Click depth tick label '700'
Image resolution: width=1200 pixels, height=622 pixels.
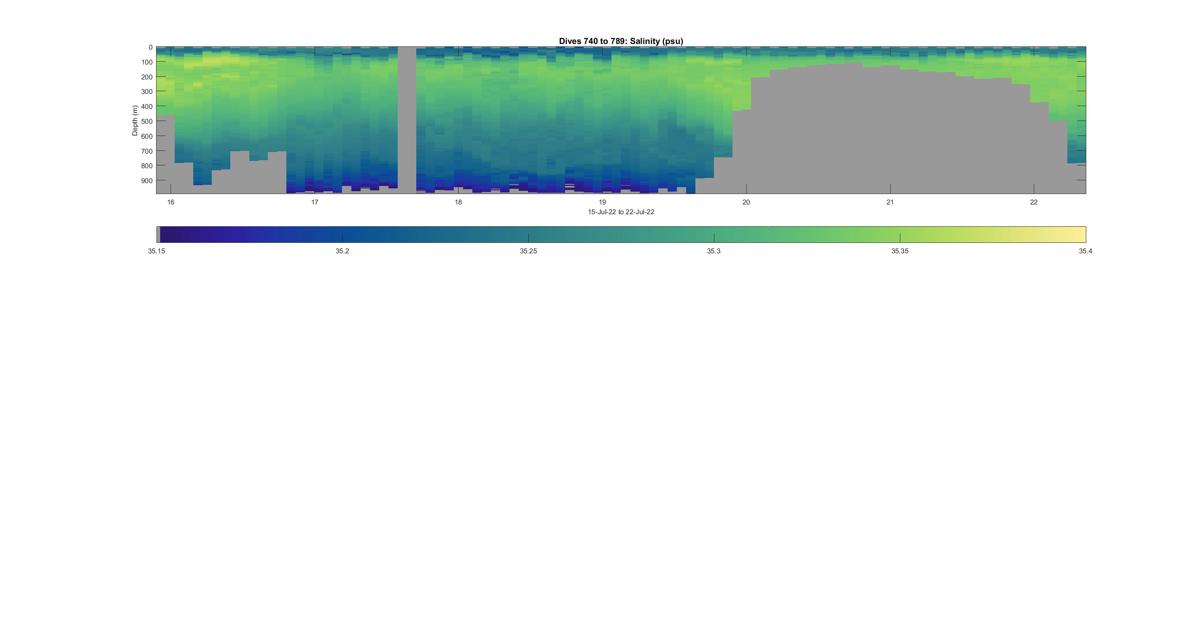[x=146, y=151]
